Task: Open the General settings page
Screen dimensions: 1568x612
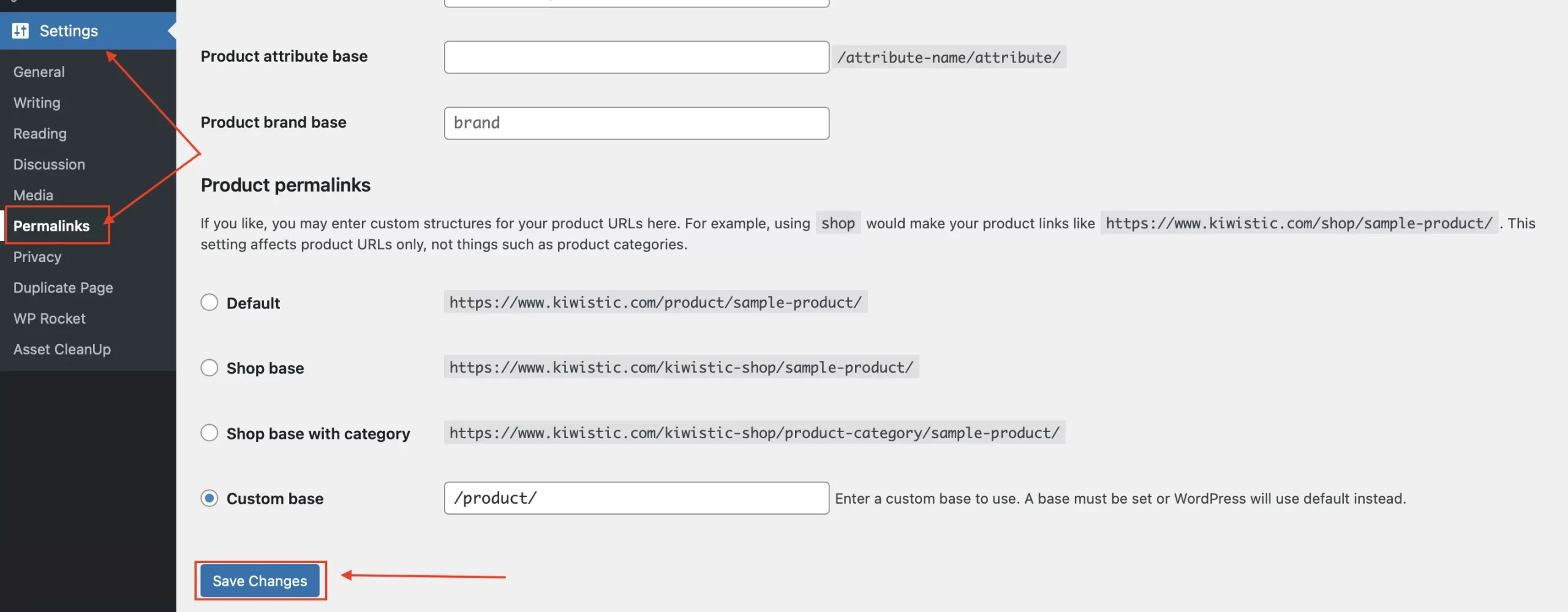Action: click(39, 72)
